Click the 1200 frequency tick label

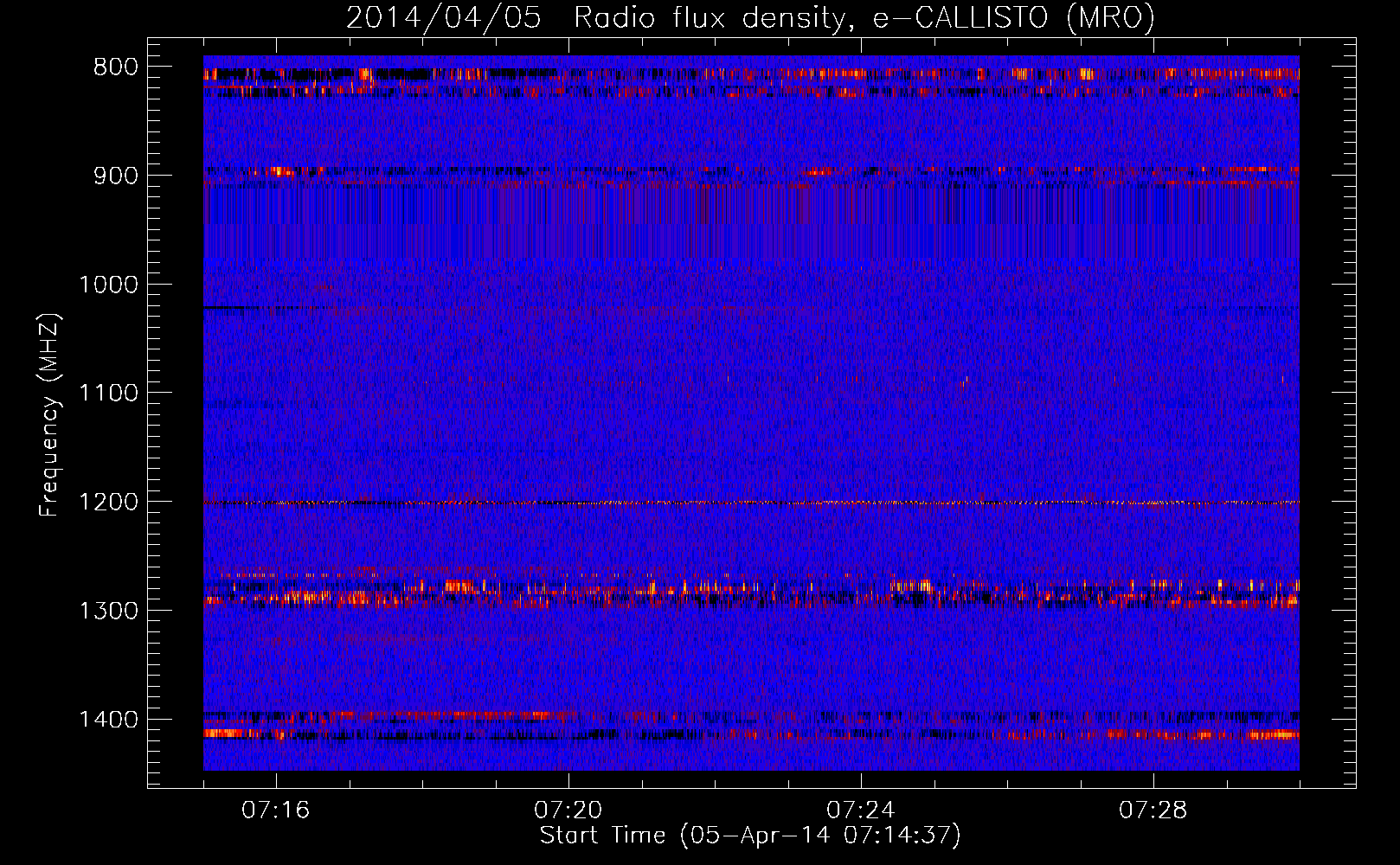click(x=108, y=502)
